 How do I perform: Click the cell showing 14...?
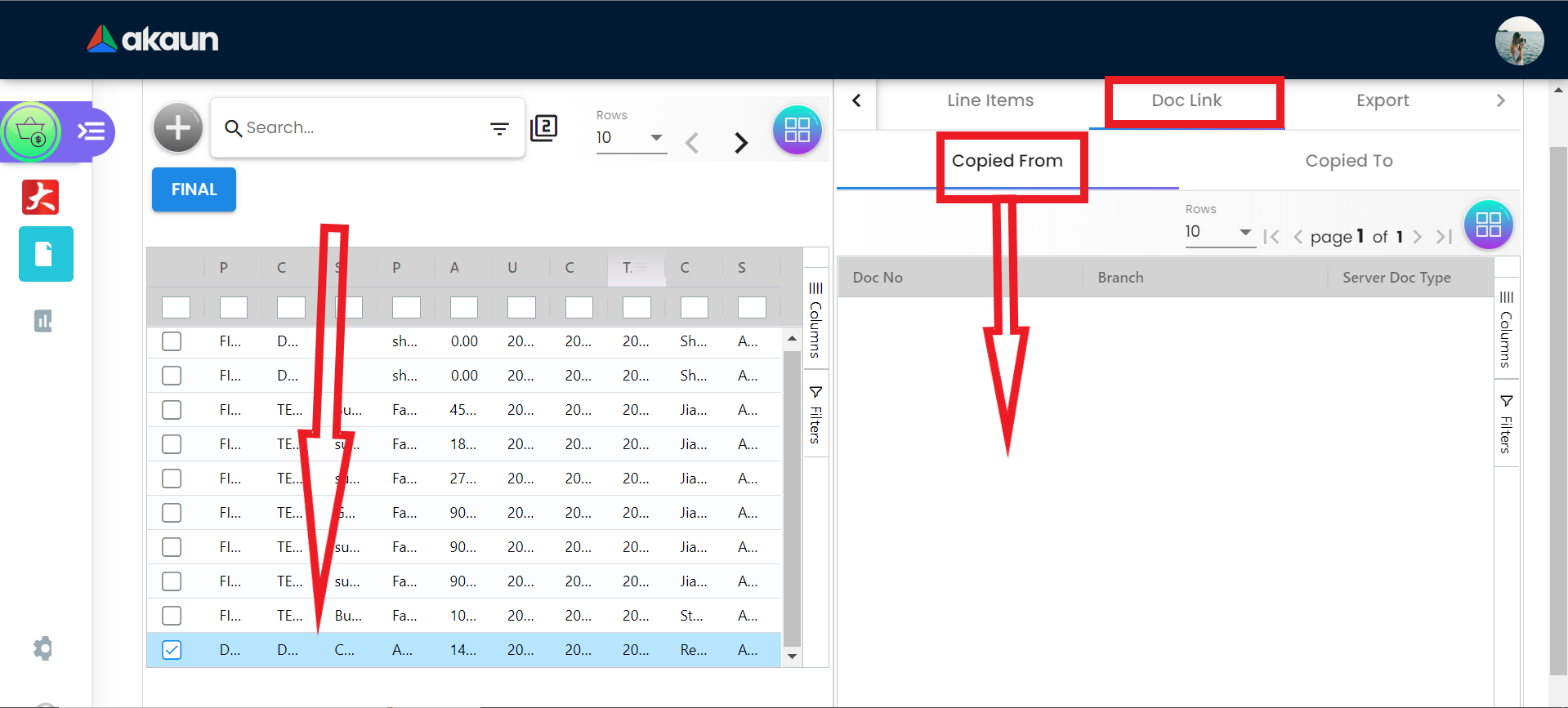[462, 650]
